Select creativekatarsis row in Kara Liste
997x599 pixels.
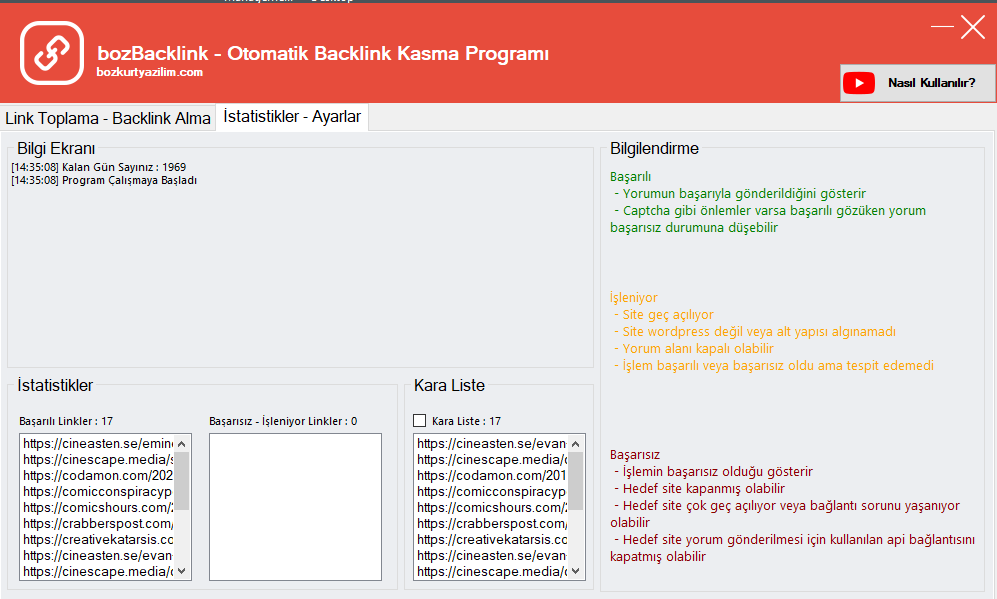pyautogui.click(x=492, y=539)
